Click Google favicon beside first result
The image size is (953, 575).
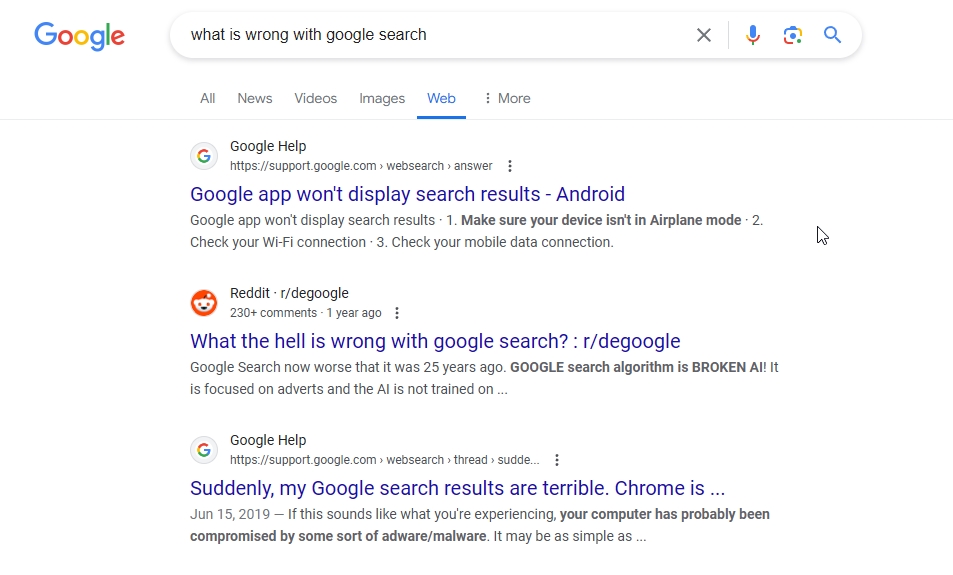204,156
